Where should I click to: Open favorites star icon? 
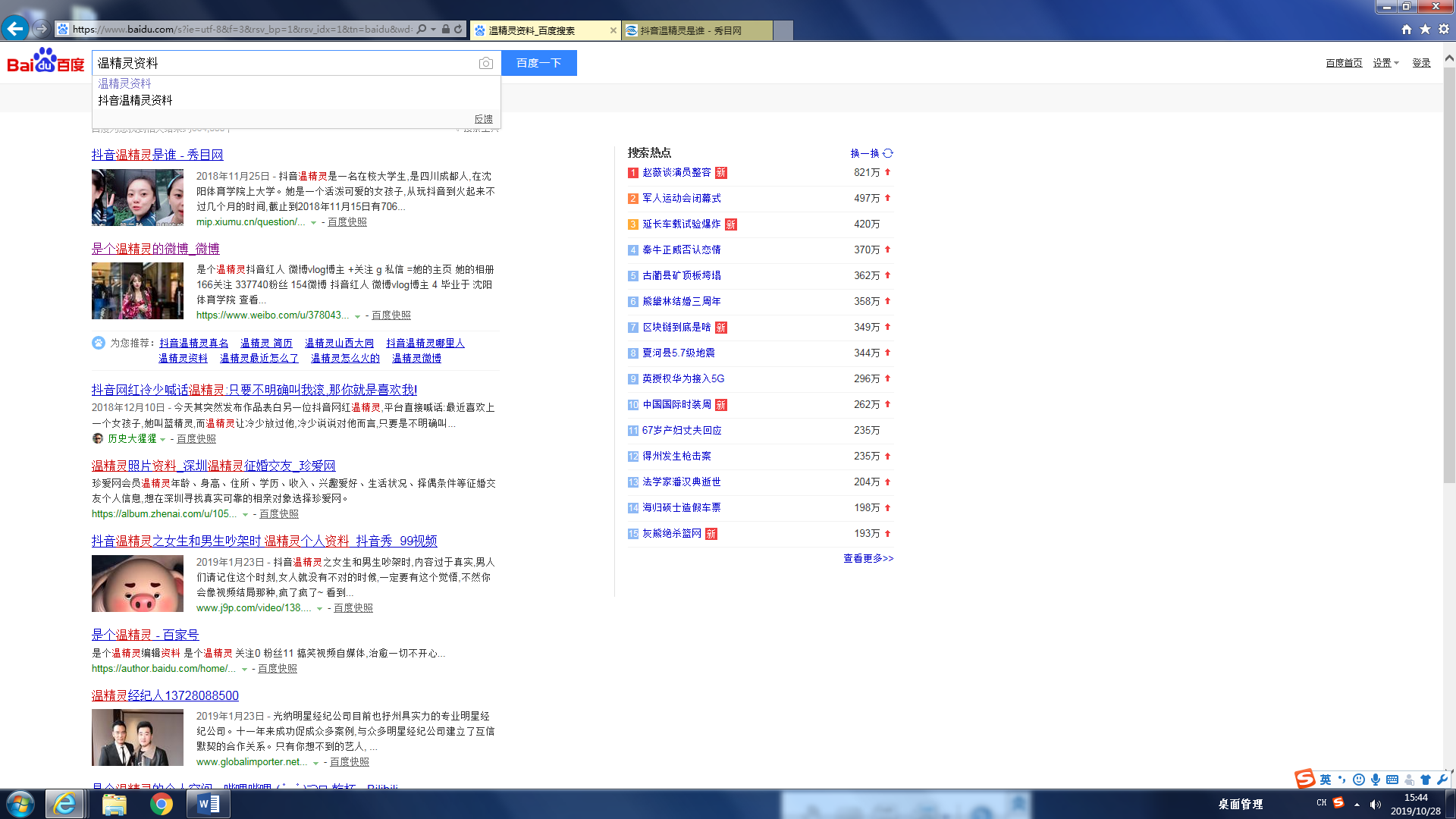(x=1425, y=30)
